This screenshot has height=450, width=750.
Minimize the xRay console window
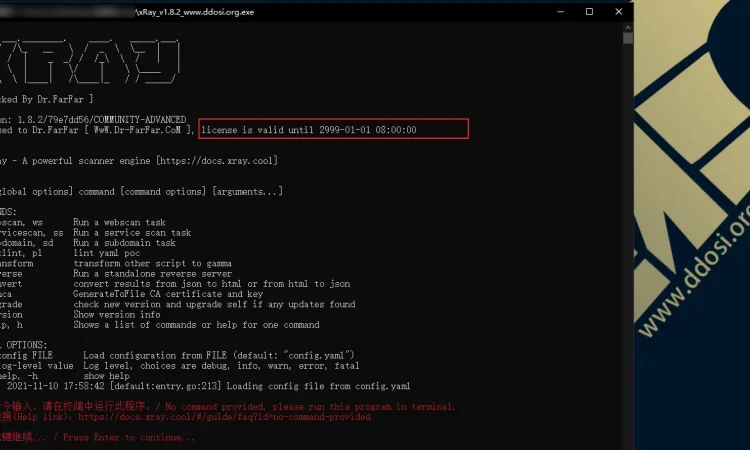(561, 11)
